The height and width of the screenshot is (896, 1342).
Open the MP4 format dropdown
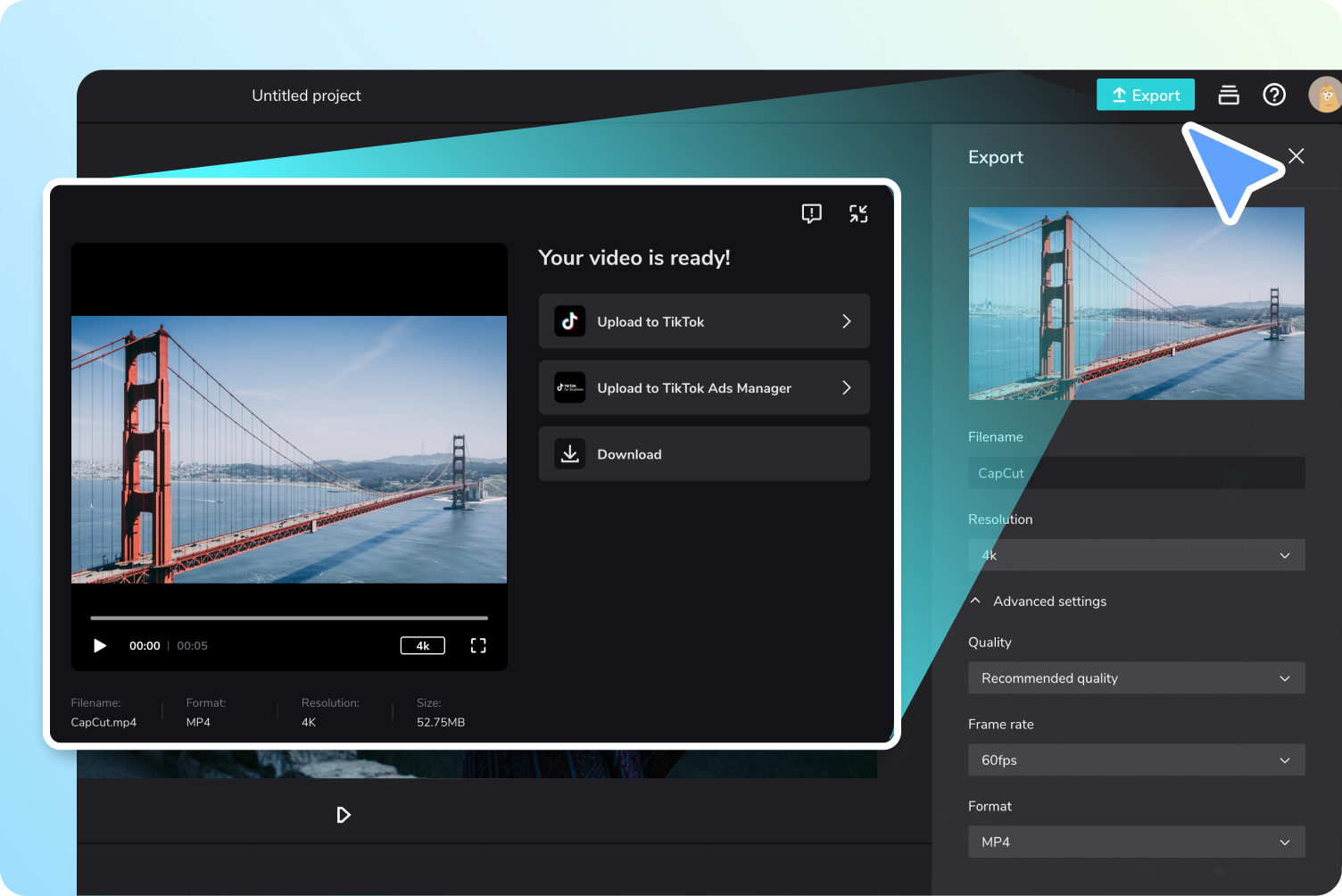(x=1136, y=842)
